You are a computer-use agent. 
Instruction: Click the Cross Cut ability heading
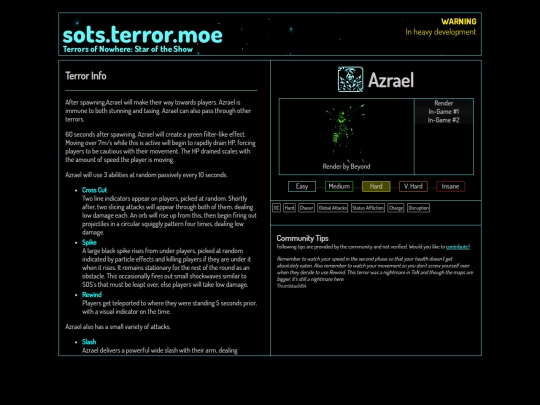pyautogui.click(x=94, y=190)
